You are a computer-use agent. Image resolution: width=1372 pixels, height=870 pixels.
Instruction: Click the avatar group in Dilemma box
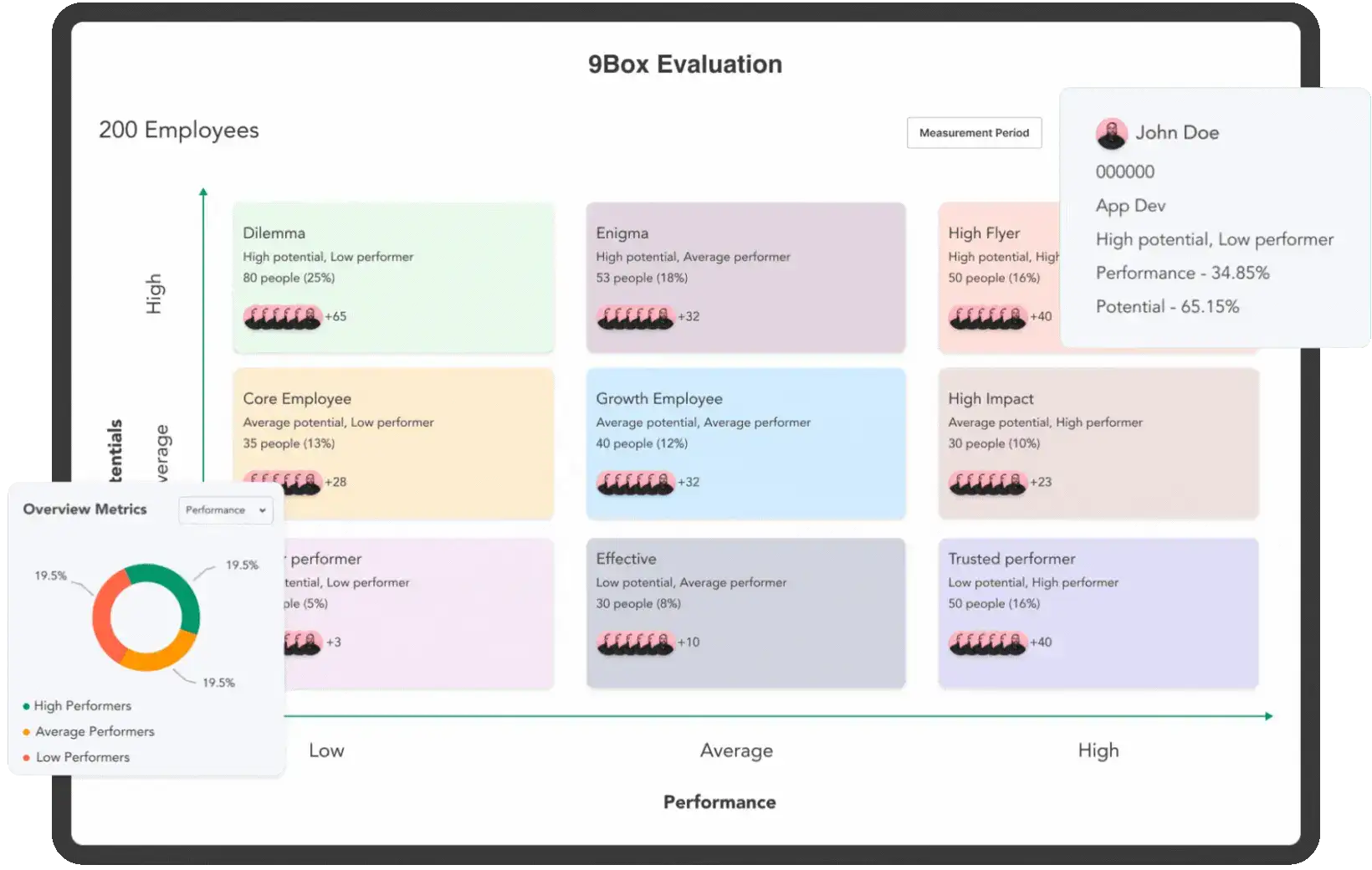pyautogui.click(x=282, y=317)
